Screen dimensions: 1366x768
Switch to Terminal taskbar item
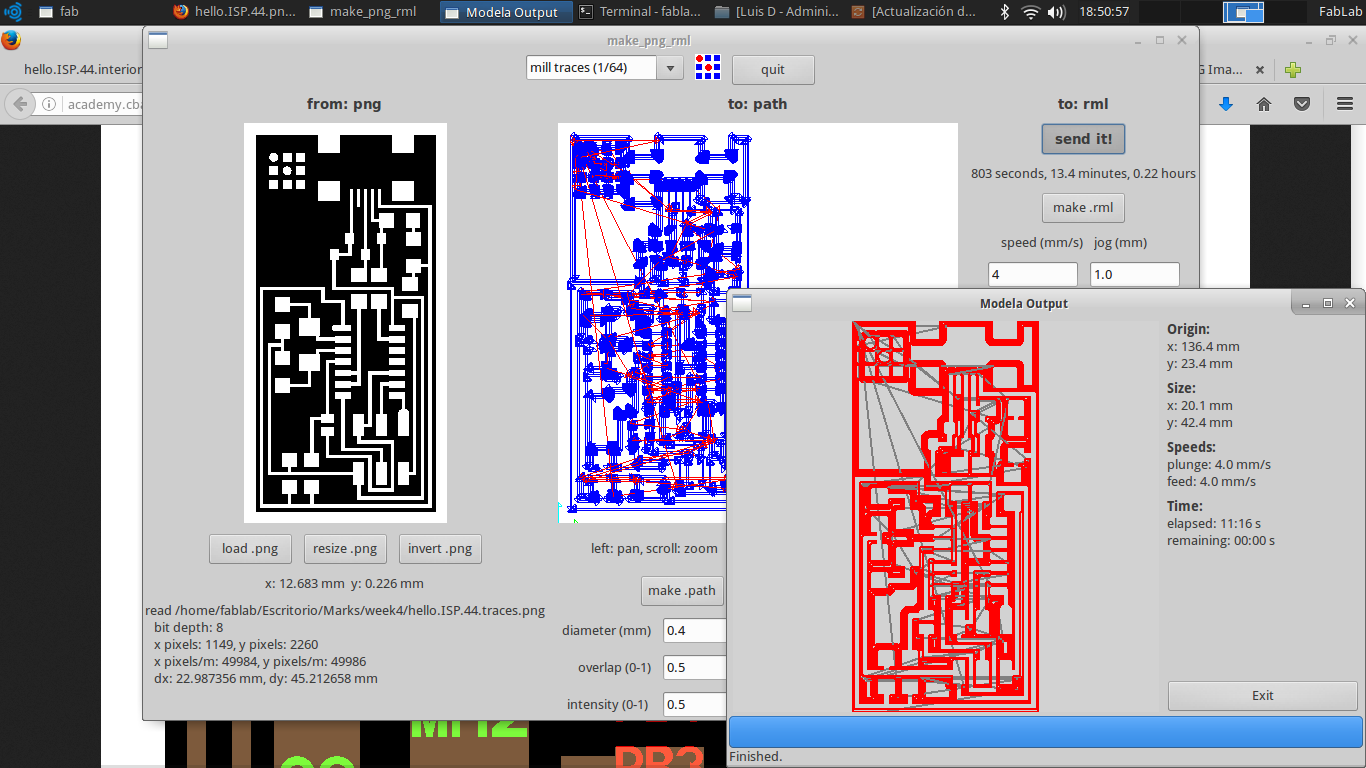click(640, 12)
